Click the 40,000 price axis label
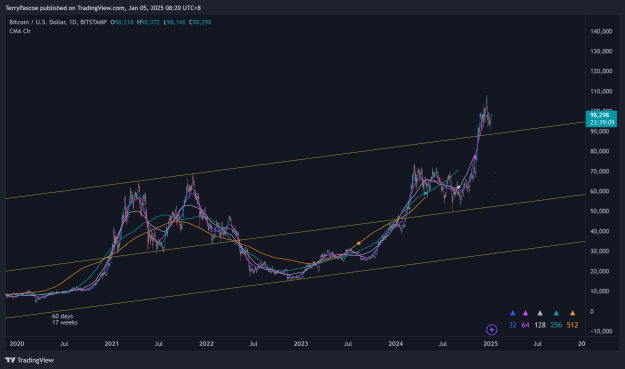The width and height of the screenshot is (625, 369). point(599,231)
